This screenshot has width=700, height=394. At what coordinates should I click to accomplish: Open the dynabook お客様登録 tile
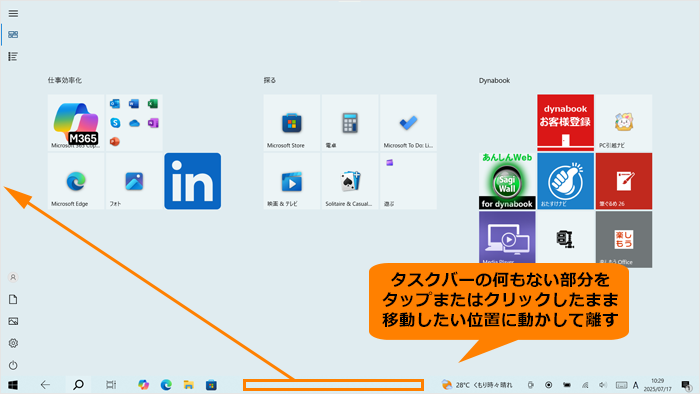coord(566,122)
